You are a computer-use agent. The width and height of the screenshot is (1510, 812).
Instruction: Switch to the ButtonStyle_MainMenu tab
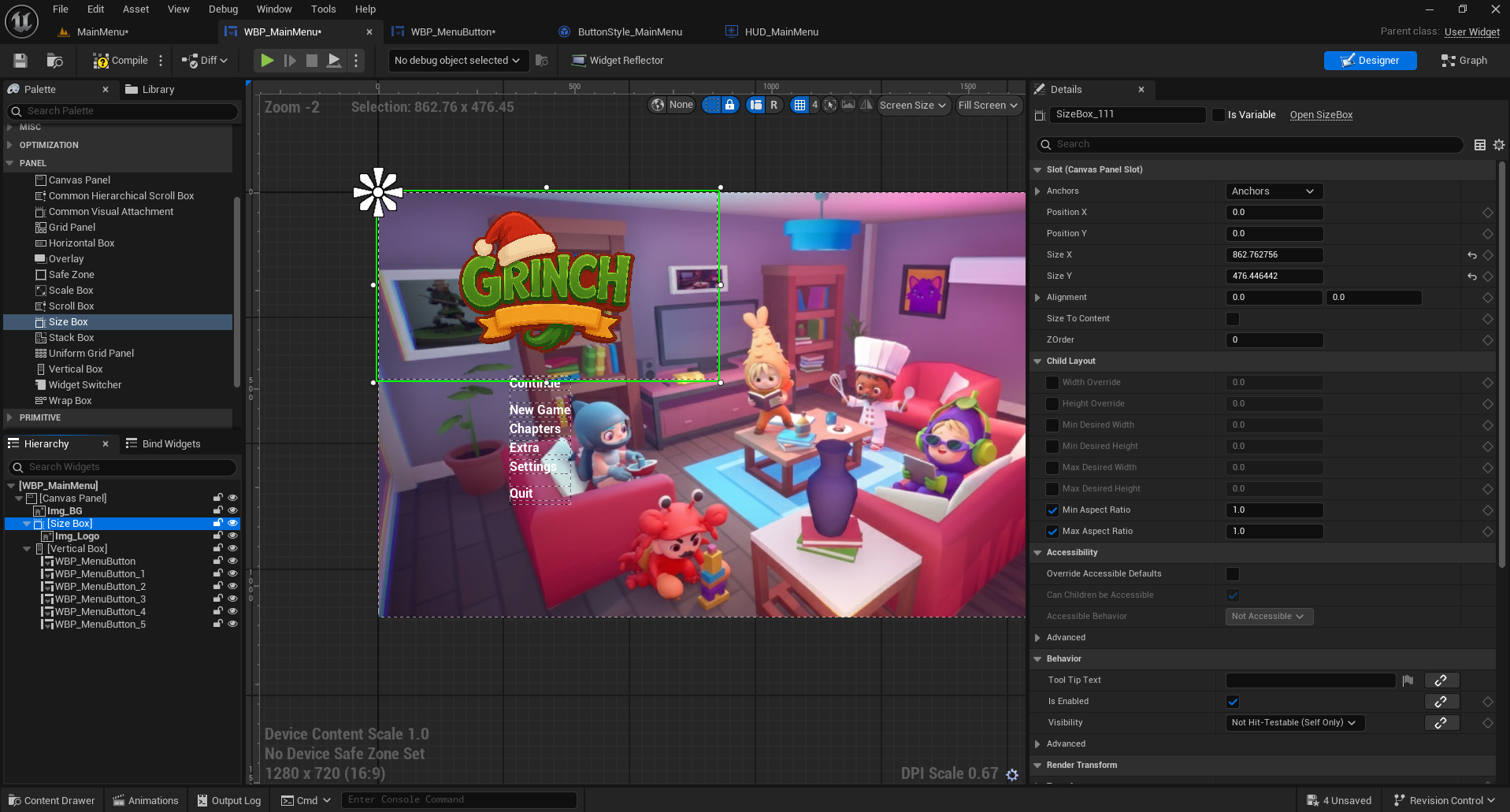[x=630, y=32]
